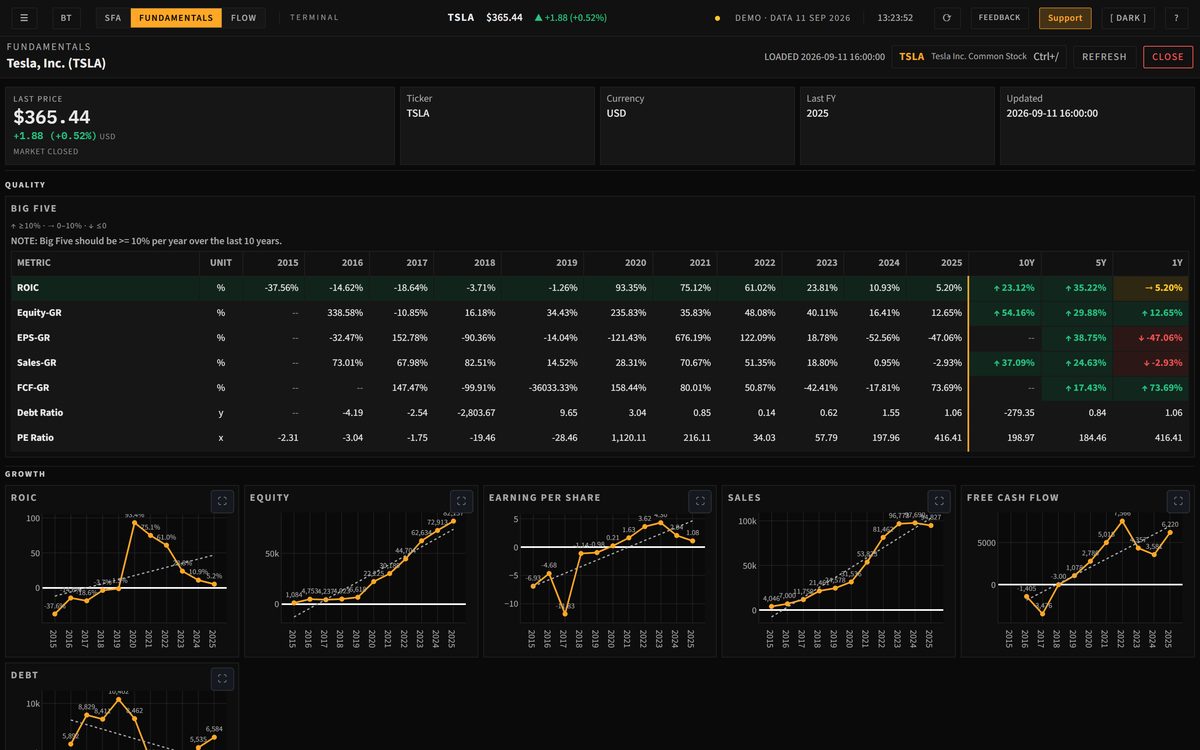Select the FUNDAMENTALS tab

point(176,18)
